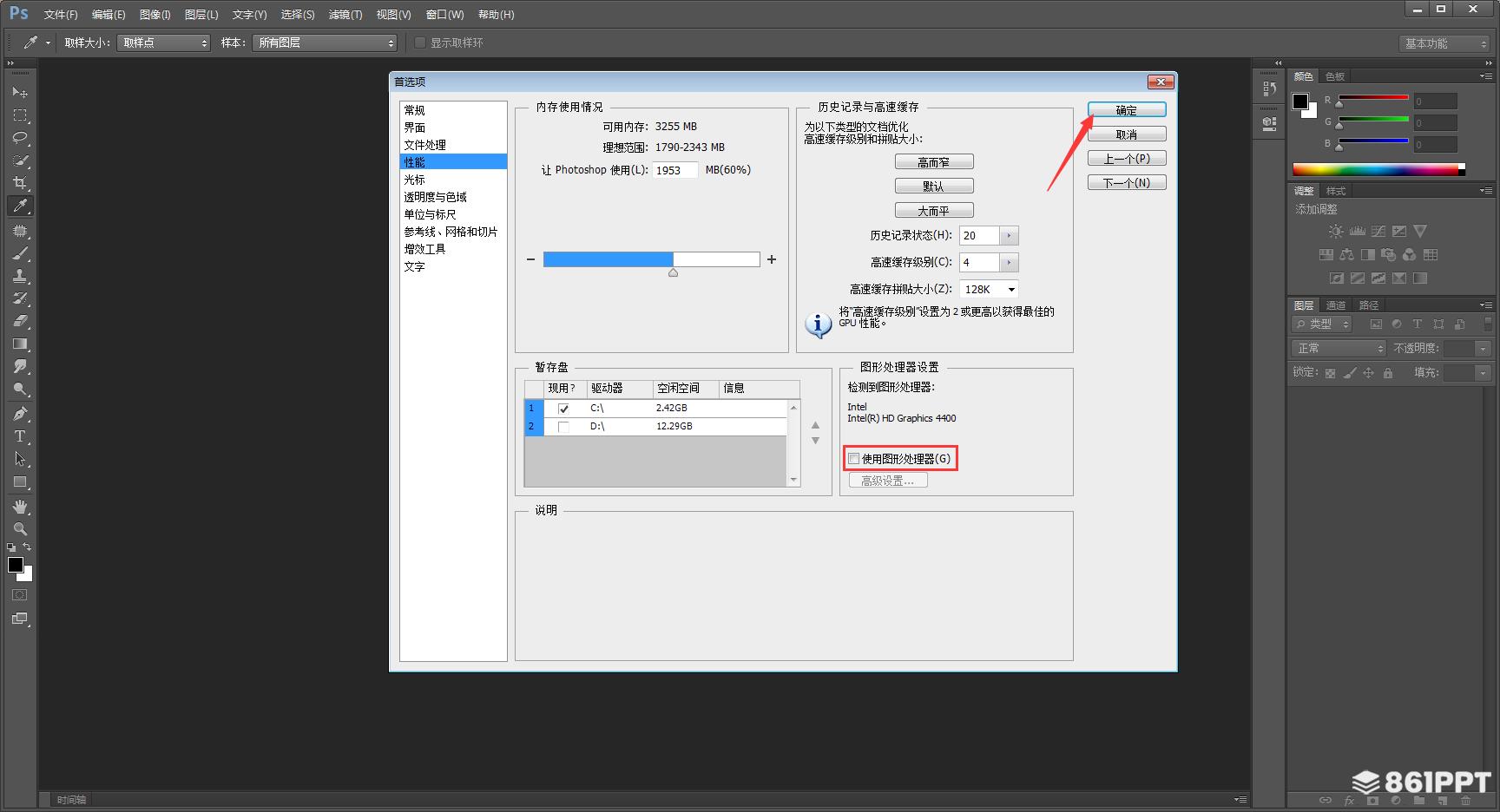This screenshot has height=812, width=1500.
Task: Select the Pen tool
Action: click(x=20, y=414)
